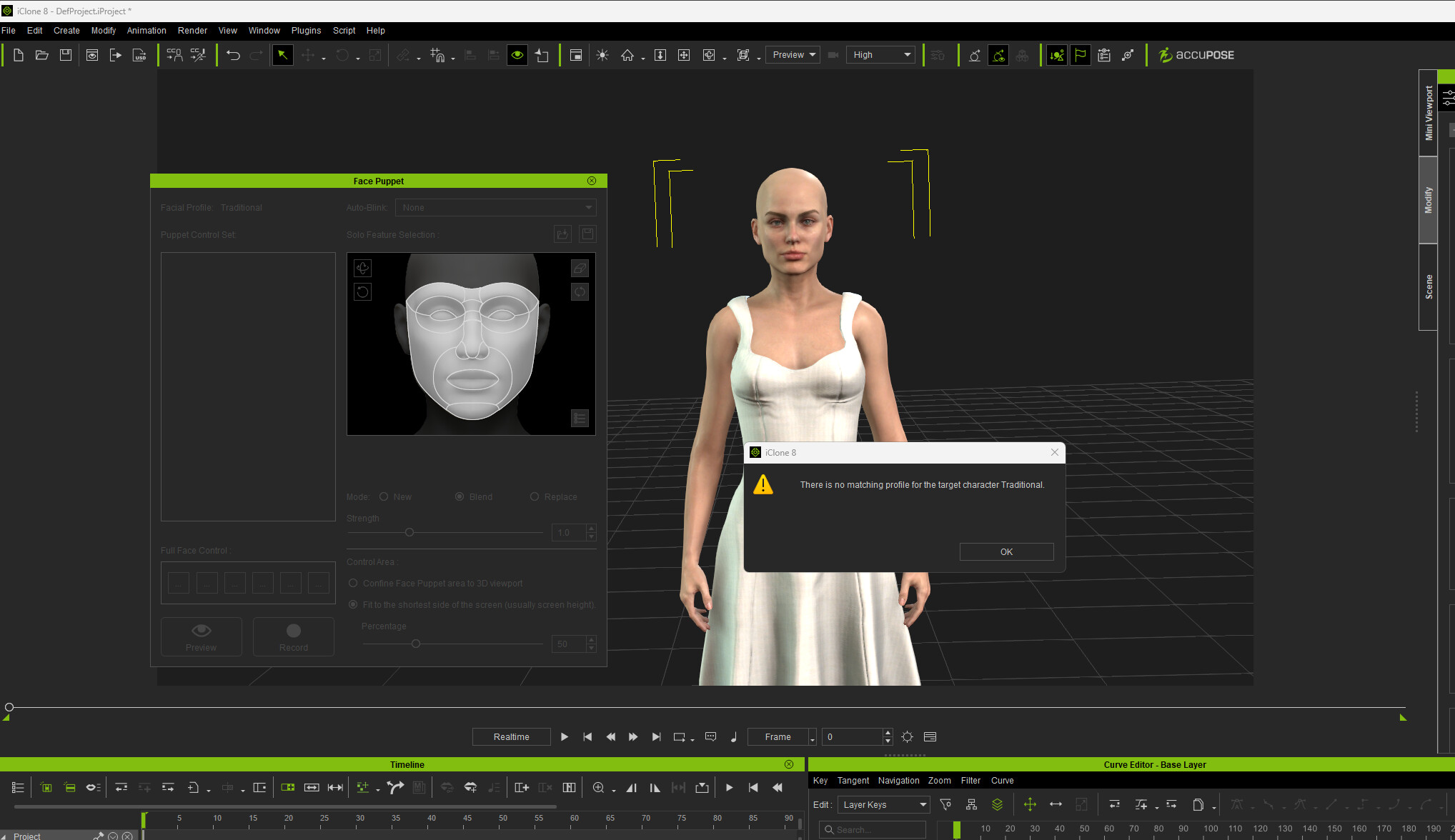The image size is (1455, 840).
Task: Click the main playback scrubber handle
Action: [9, 707]
